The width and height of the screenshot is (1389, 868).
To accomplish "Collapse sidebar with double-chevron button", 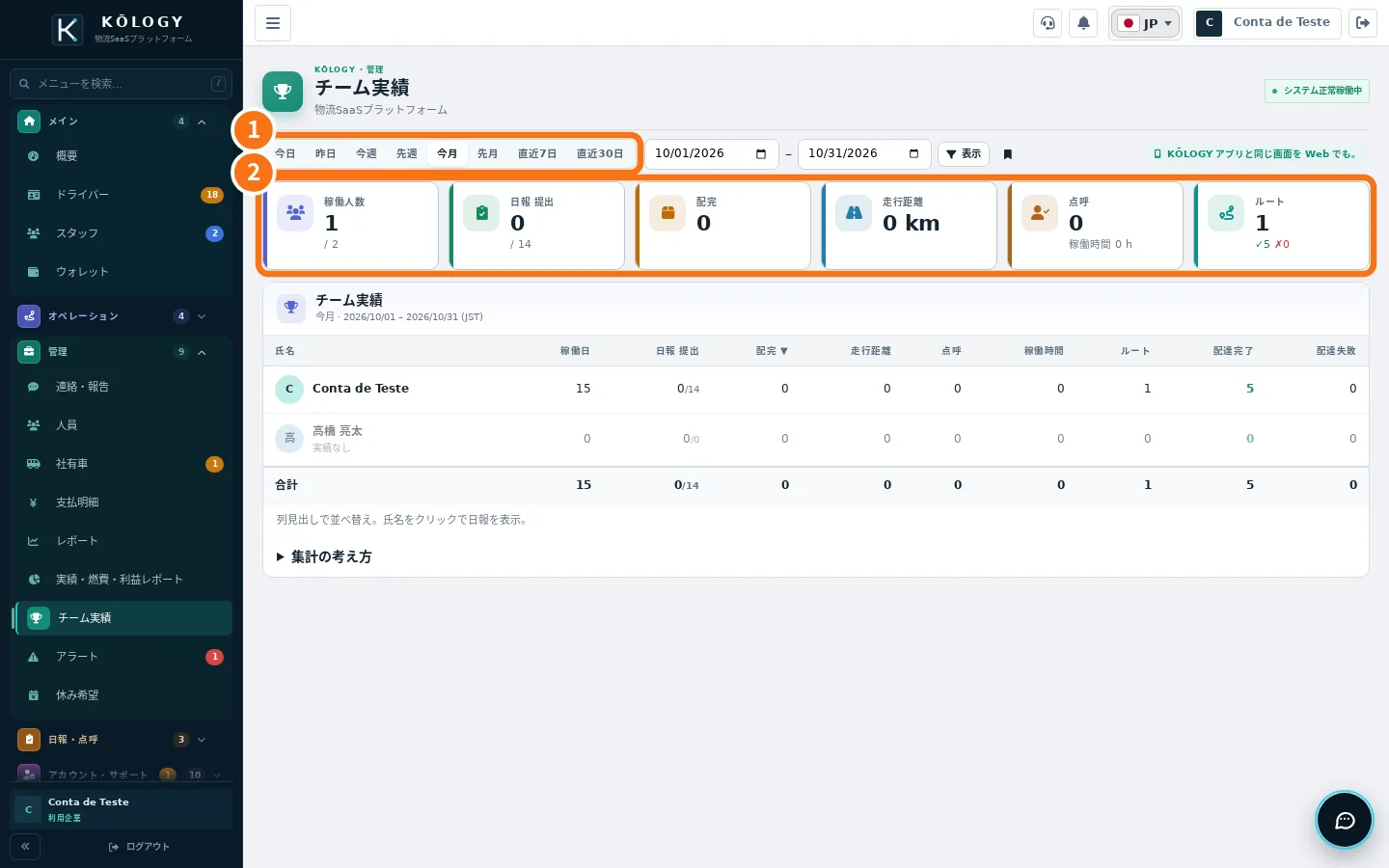I will pyautogui.click(x=25, y=847).
